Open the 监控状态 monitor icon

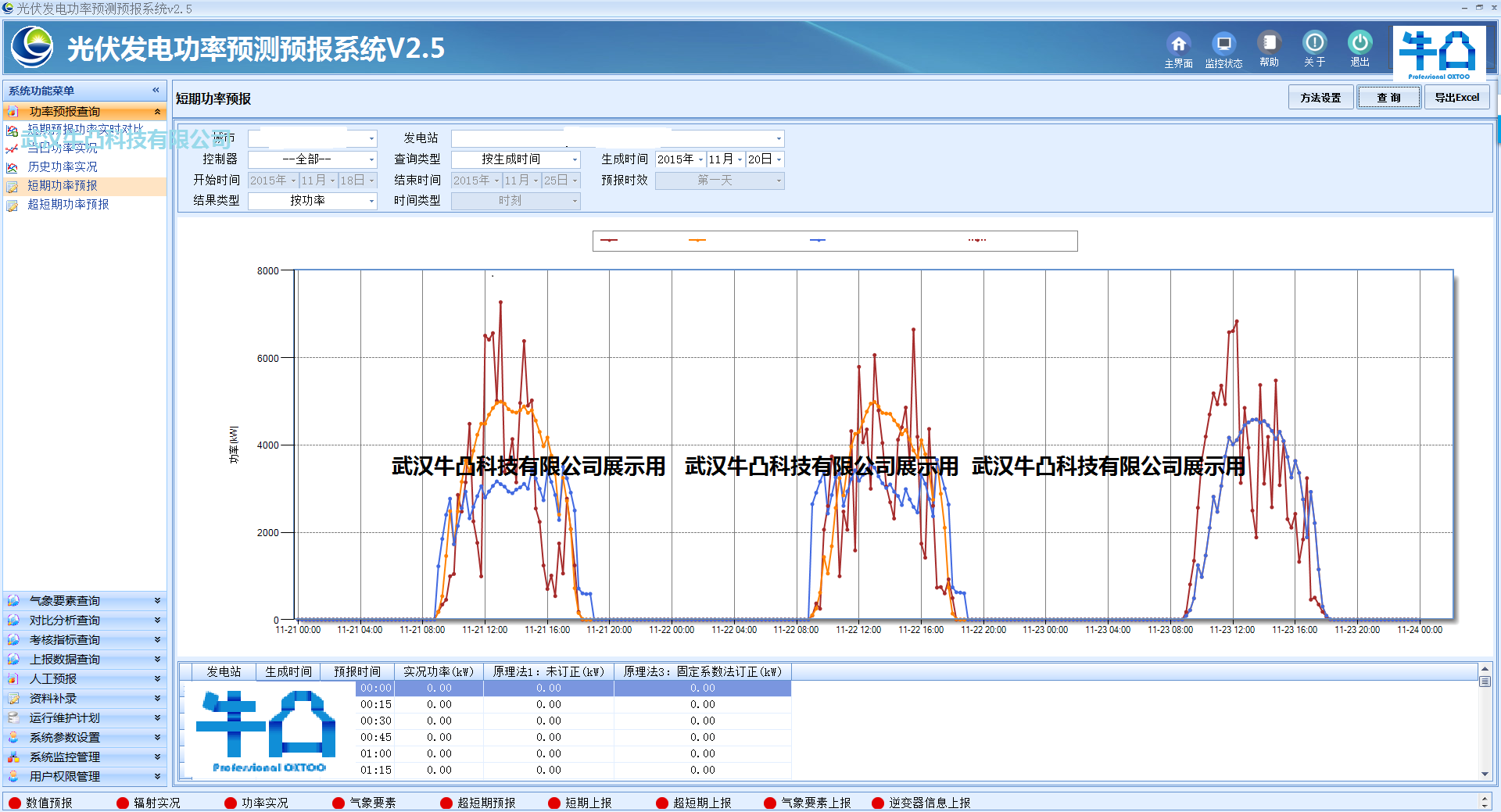coord(1223,44)
